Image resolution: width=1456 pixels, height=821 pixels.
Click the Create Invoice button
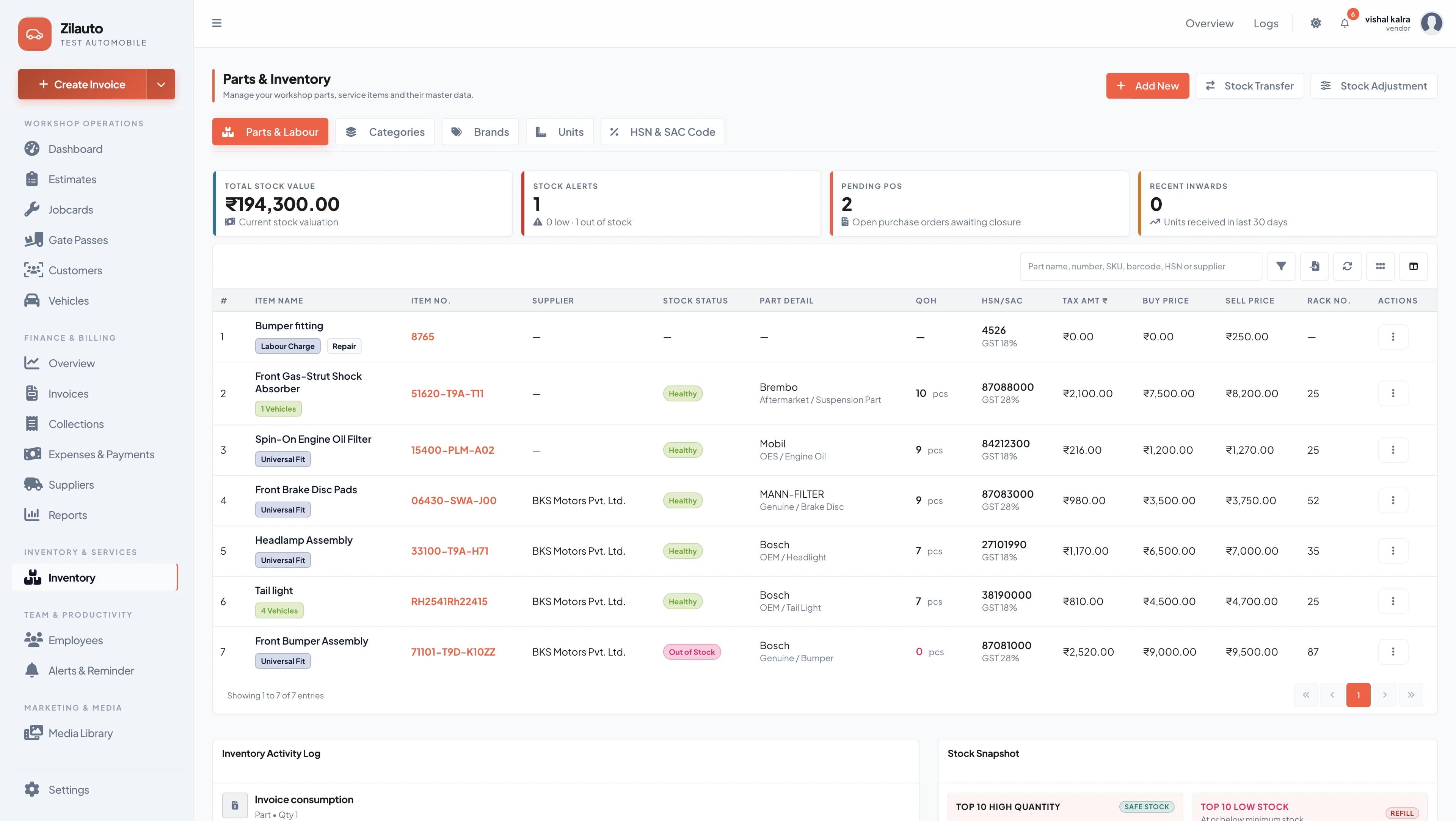tap(83, 84)
